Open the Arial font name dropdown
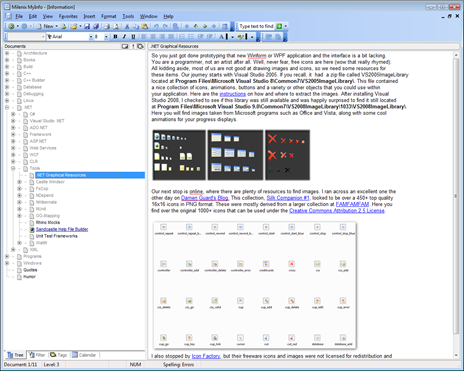This screenshot has width=464, height=371. pos(90,37)
